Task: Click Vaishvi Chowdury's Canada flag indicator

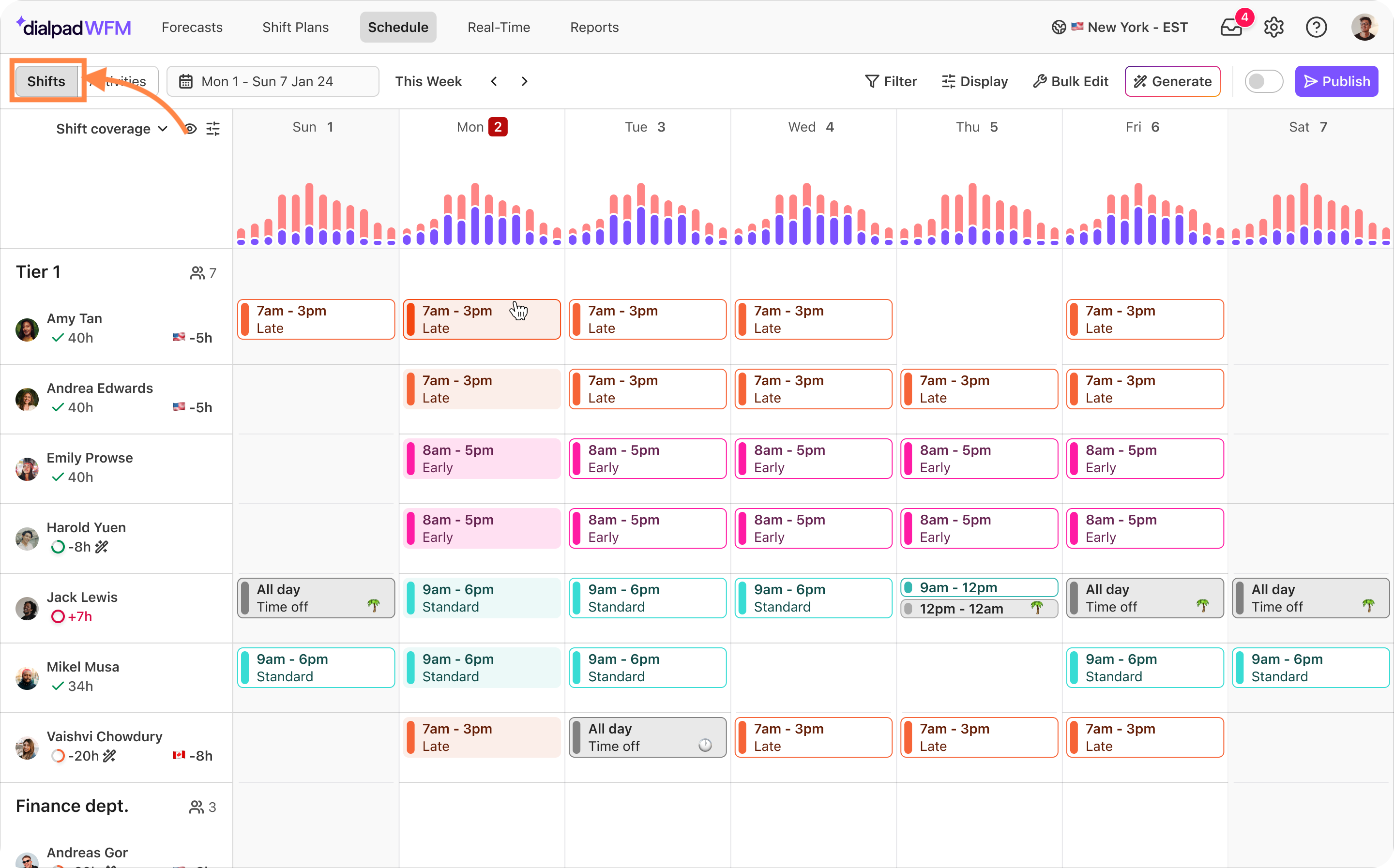Action: point(179,755)
